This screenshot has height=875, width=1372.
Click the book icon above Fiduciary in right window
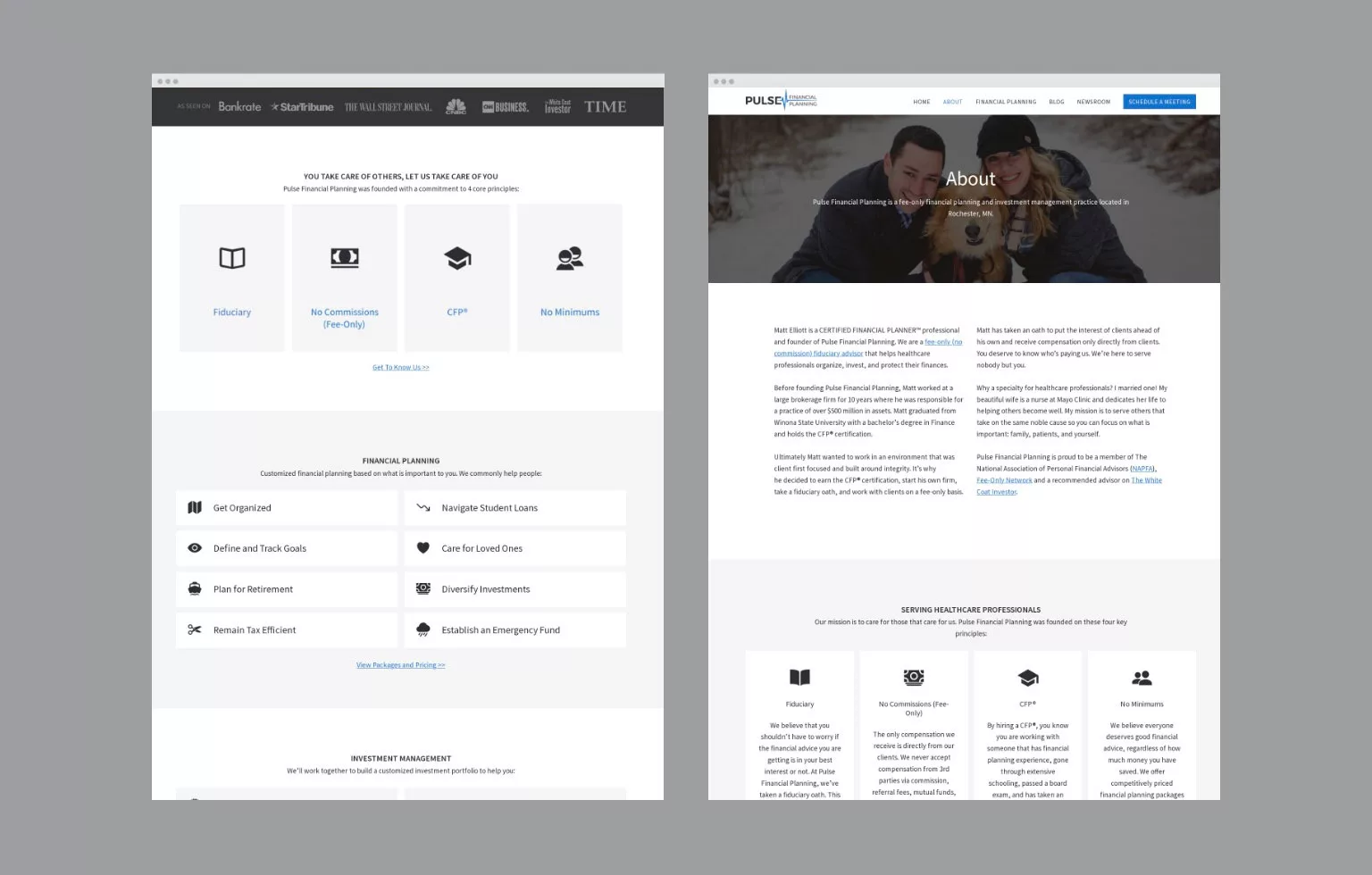pyautogui.click(x=799, y=678)
